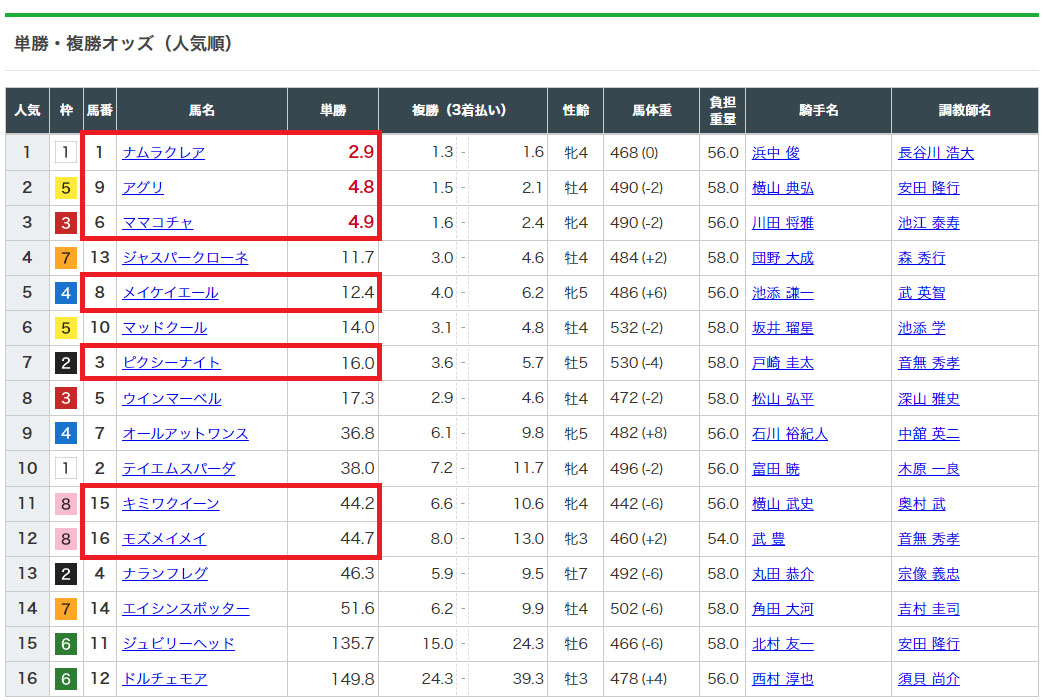Open jockey link 川田 将雅
This screenshot has width=1043, height=700.
[x=783, y=222]
